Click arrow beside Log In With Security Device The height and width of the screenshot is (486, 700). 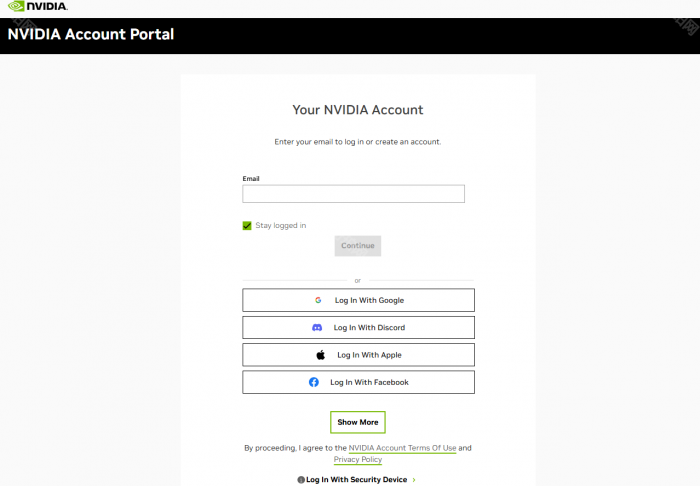[414, 480]
